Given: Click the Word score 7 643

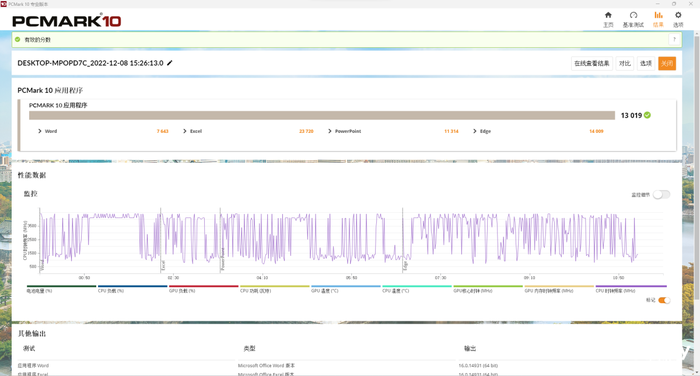Looking at the screenshot, I should (162, 131).
